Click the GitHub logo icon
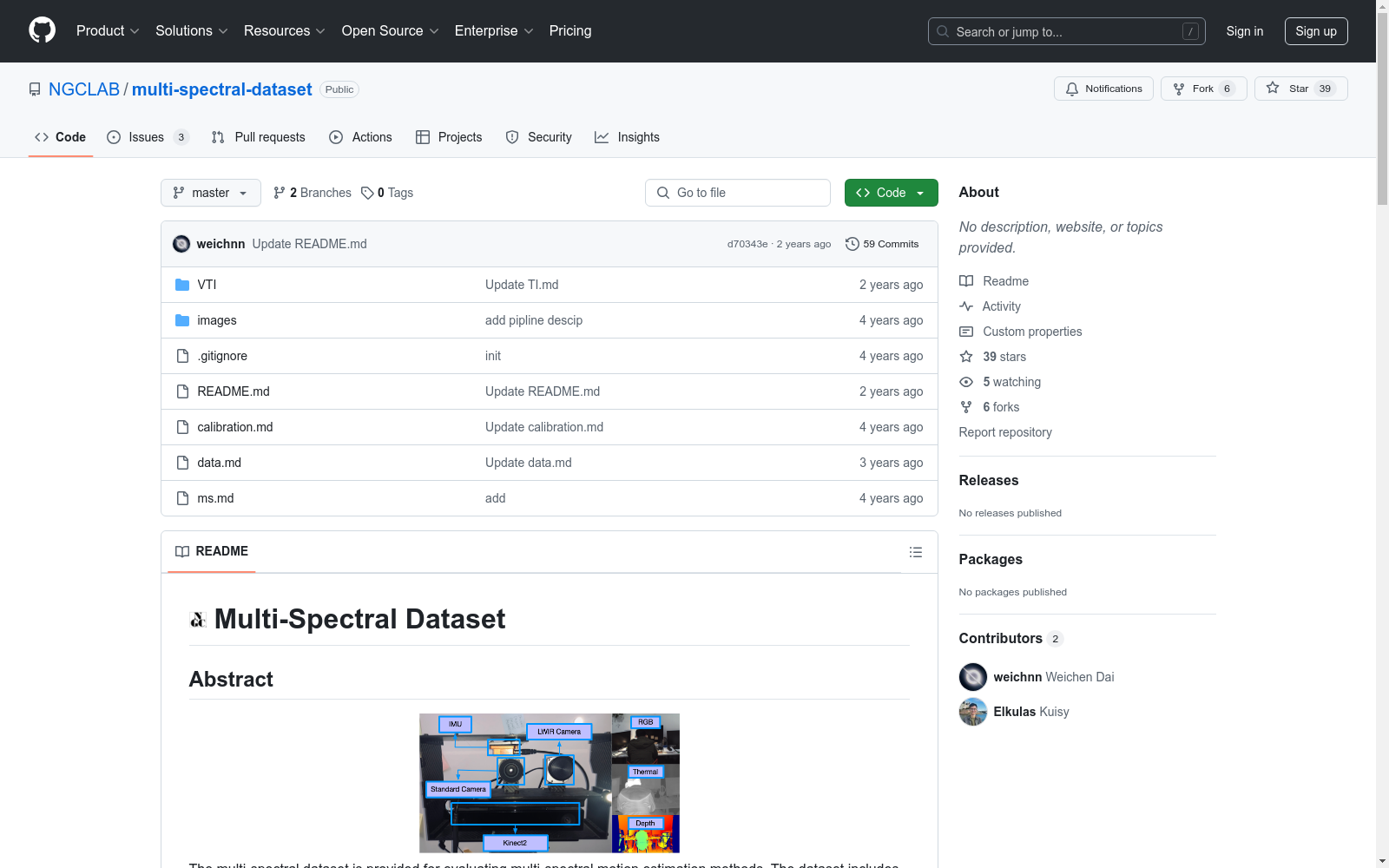This screenshot has height=868, width=1389. coord(42,30)
